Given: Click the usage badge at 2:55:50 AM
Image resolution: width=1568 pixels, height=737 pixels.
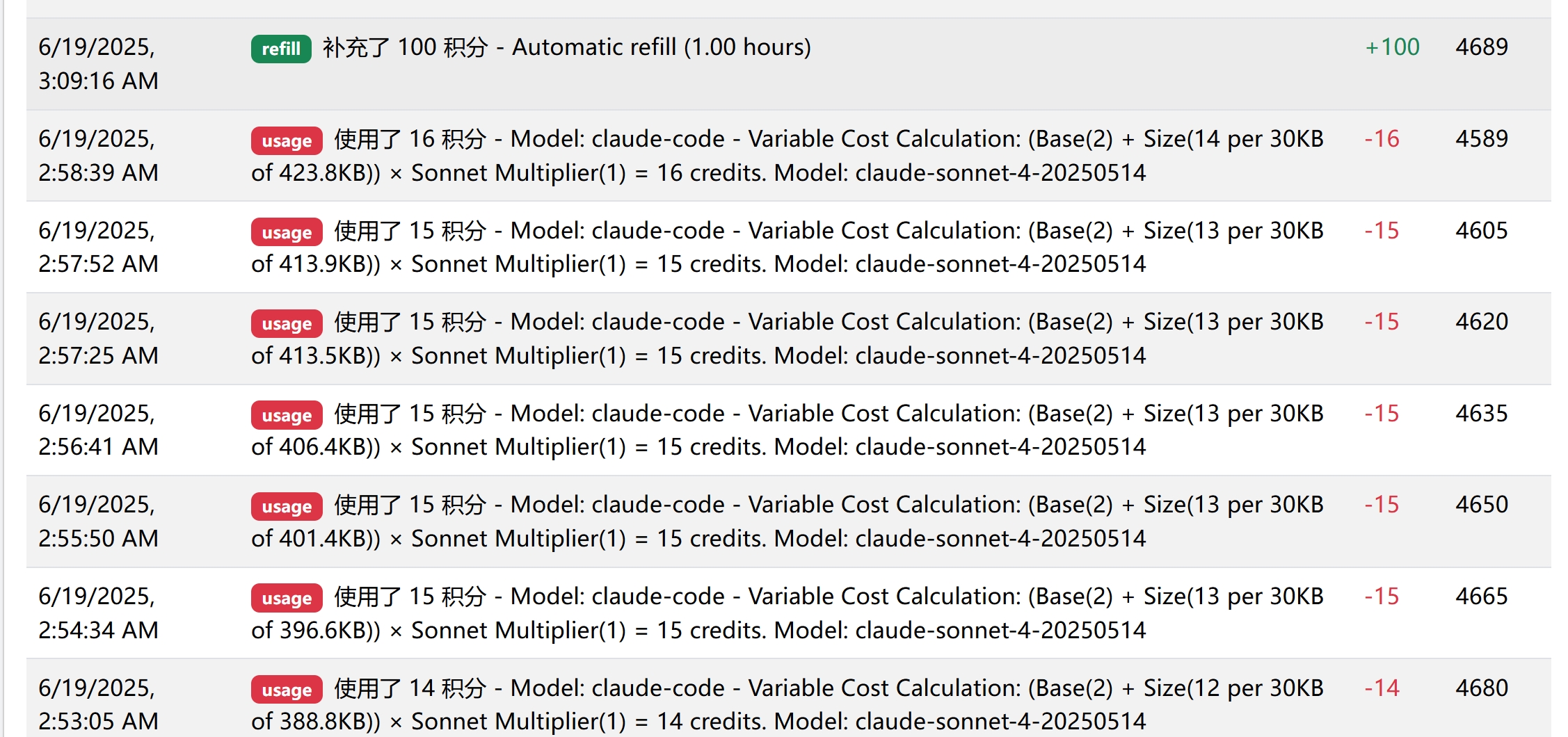Looking at the screenshot, I should (287, 506).
